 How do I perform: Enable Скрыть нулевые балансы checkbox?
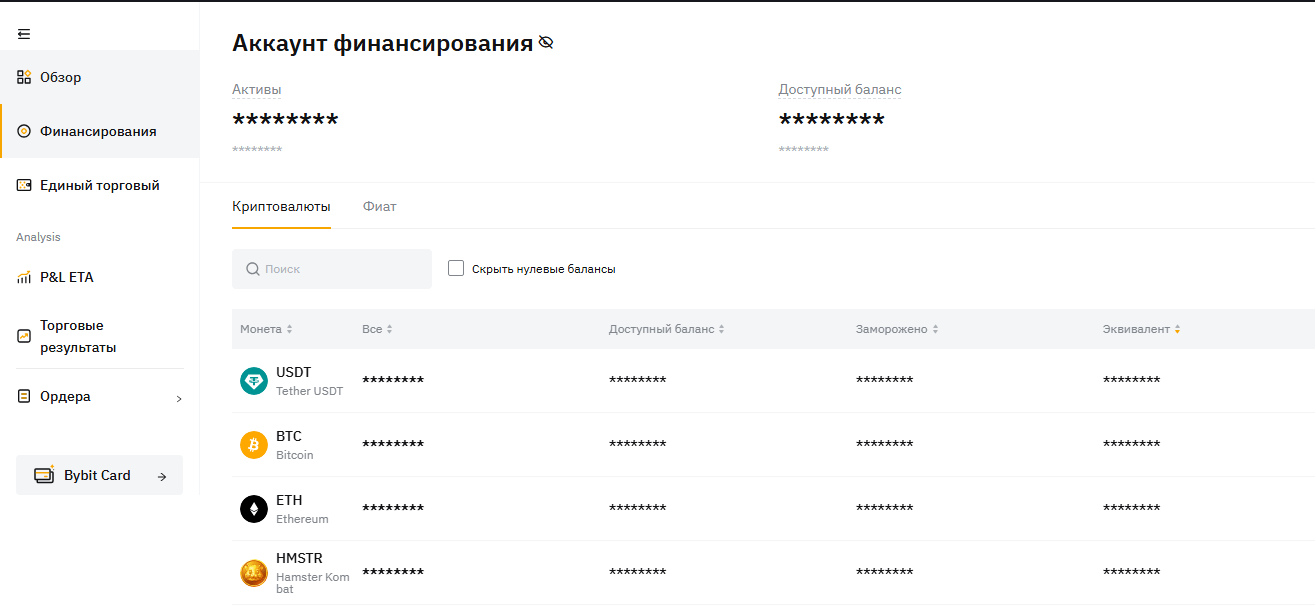click(456, 268)
